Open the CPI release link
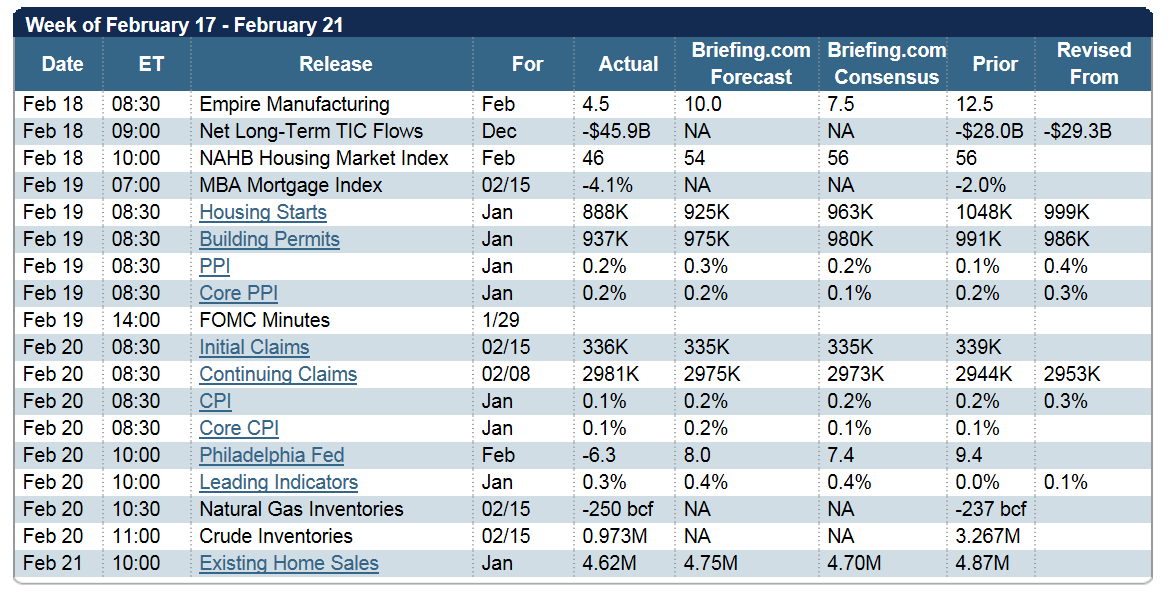The width and height of the screenshot is (1172, 600). pyautogui.click(x=215, y=401)
